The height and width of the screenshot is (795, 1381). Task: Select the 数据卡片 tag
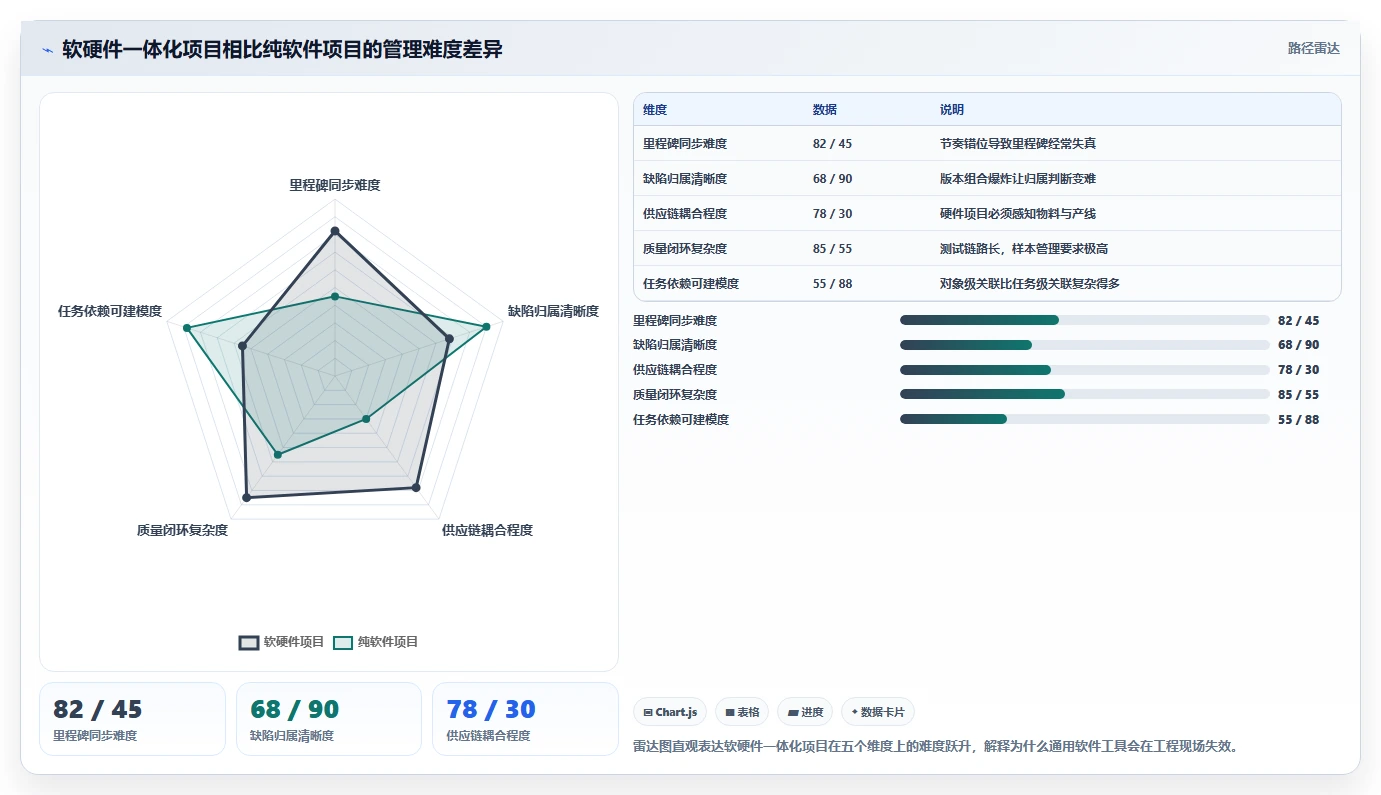(x=878, y=712)
